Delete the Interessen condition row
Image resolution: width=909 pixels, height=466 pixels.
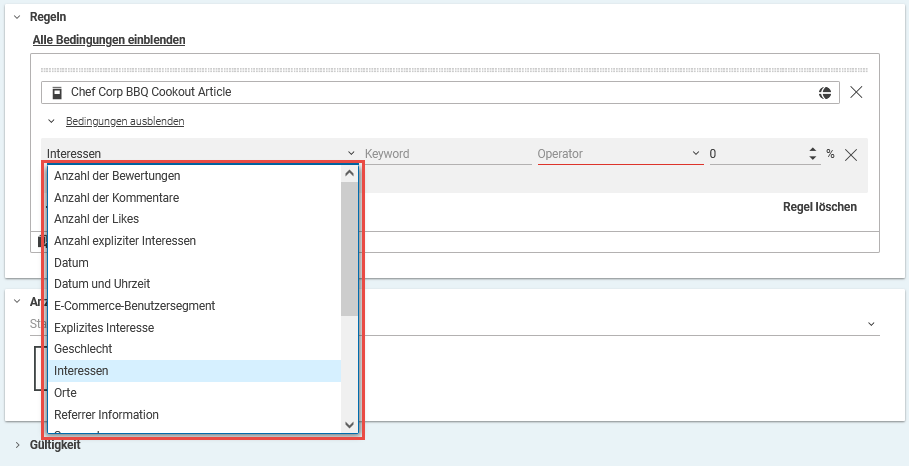(851, 155)
